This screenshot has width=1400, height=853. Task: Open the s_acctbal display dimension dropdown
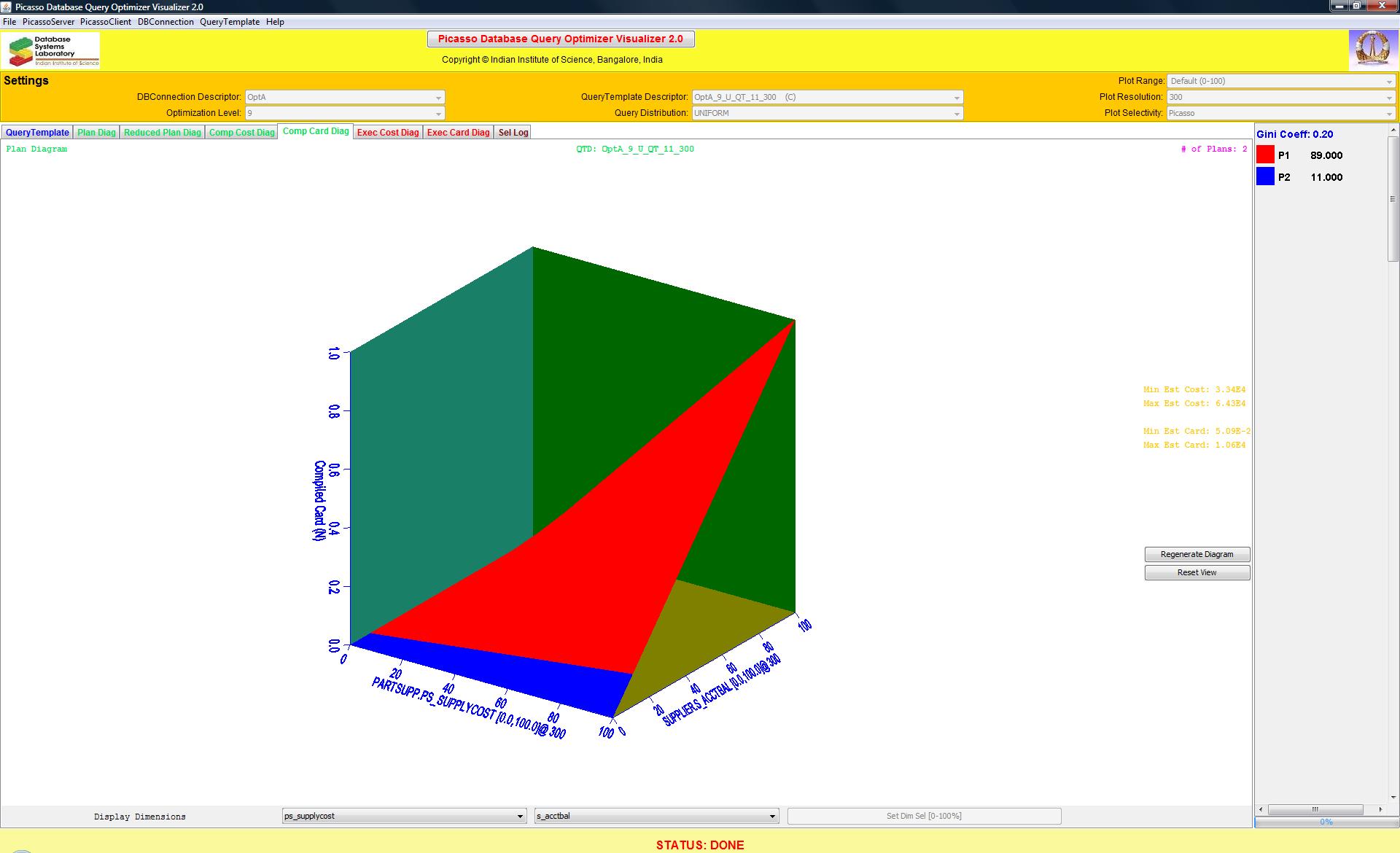[x=656, y=816]
